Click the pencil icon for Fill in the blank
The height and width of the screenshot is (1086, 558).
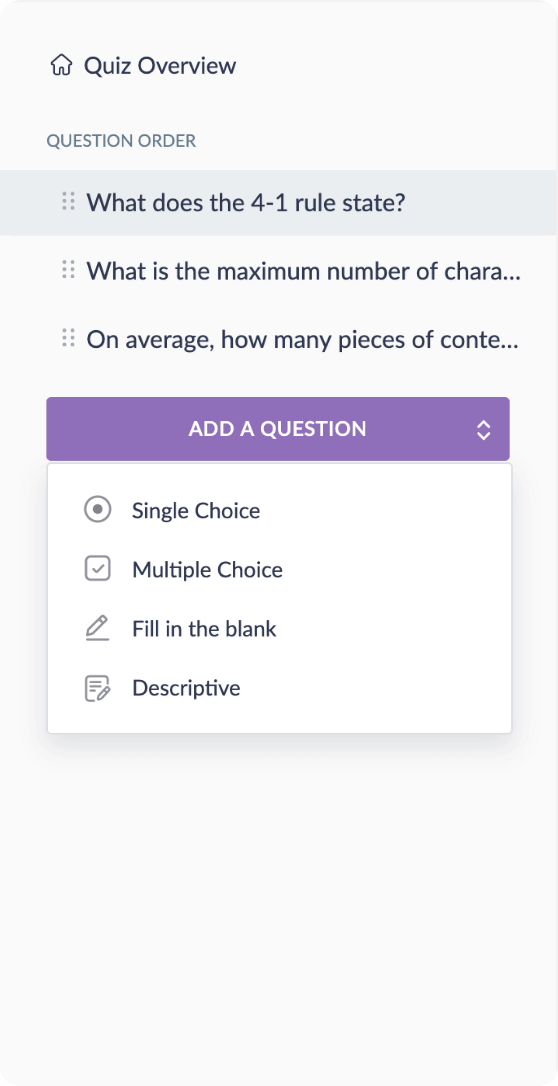[x=98, y=628]
